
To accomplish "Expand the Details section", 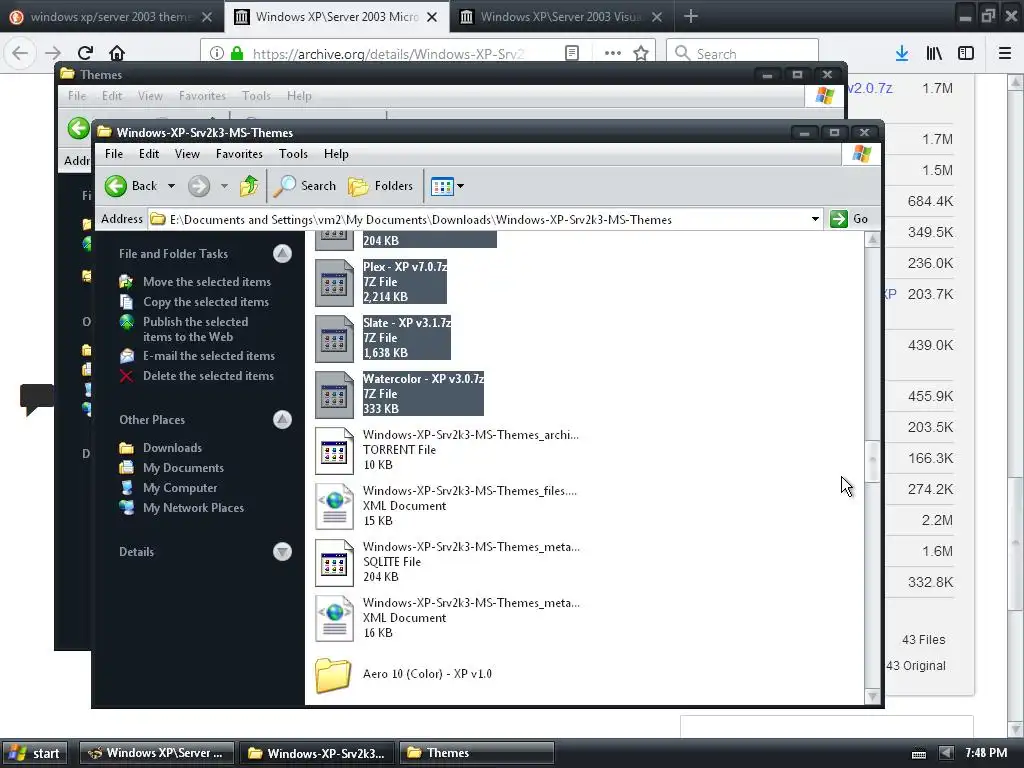I will (282, 552).
